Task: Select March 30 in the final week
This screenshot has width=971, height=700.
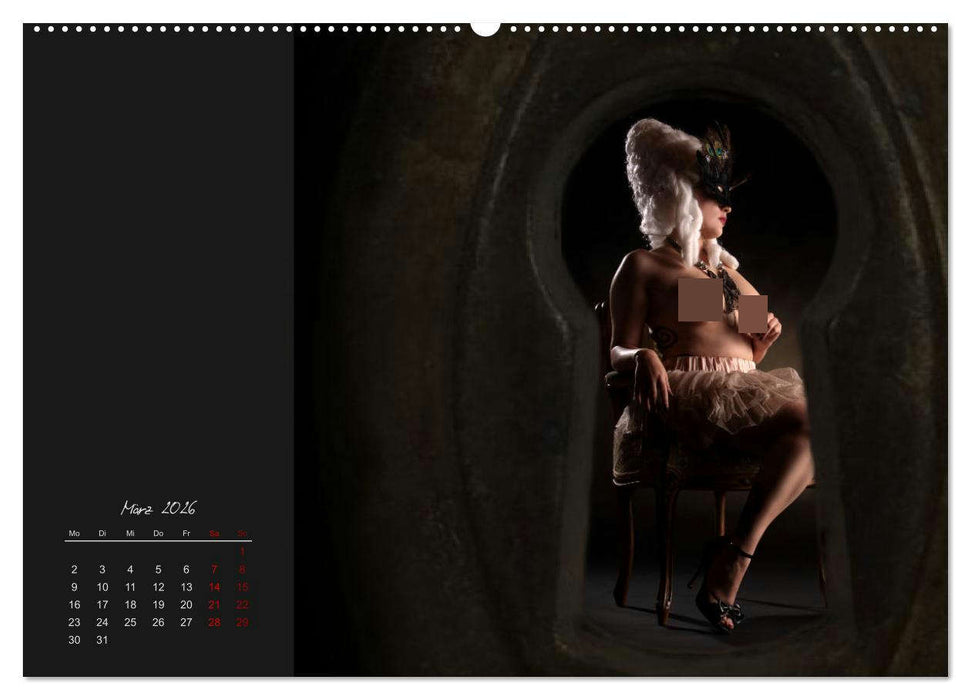Action: click(x=74, y=639)
